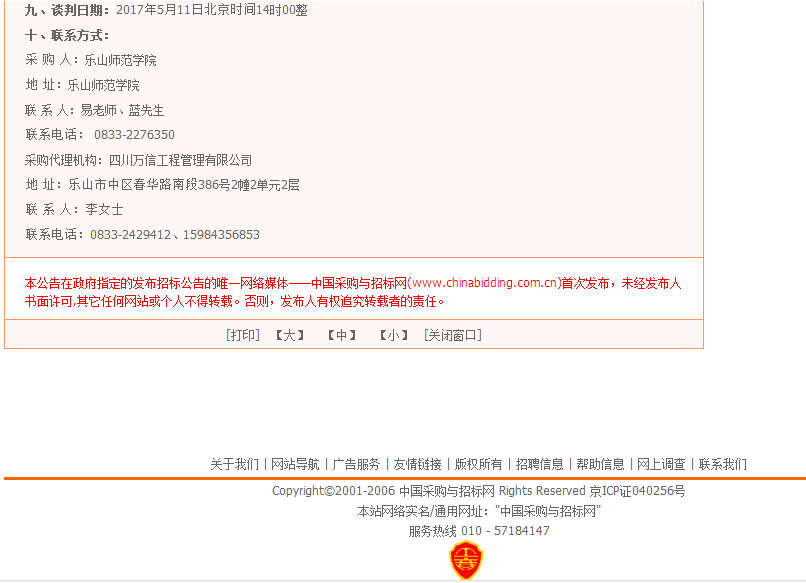
Task: Click the phone numbers 0833-2429412、15984356853
Action: click(x=175, y=234)
